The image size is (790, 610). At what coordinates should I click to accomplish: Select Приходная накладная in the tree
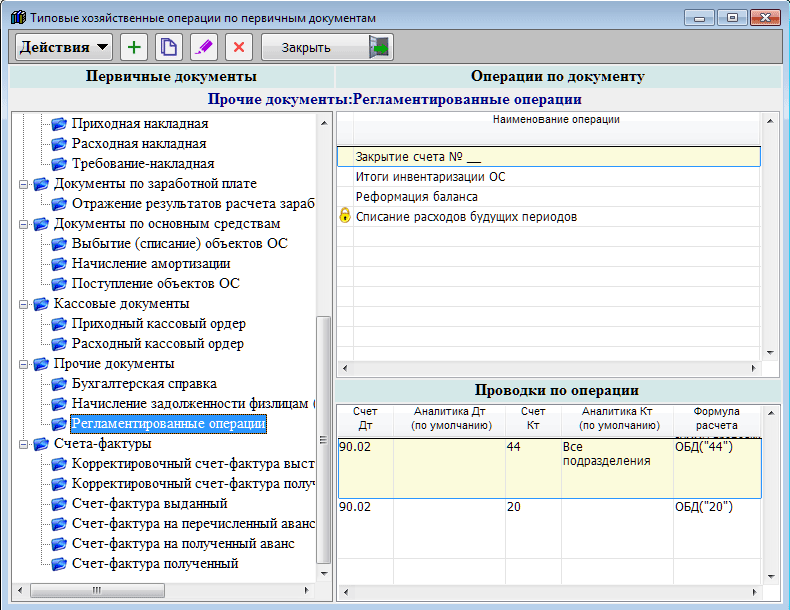coord(140,123)
